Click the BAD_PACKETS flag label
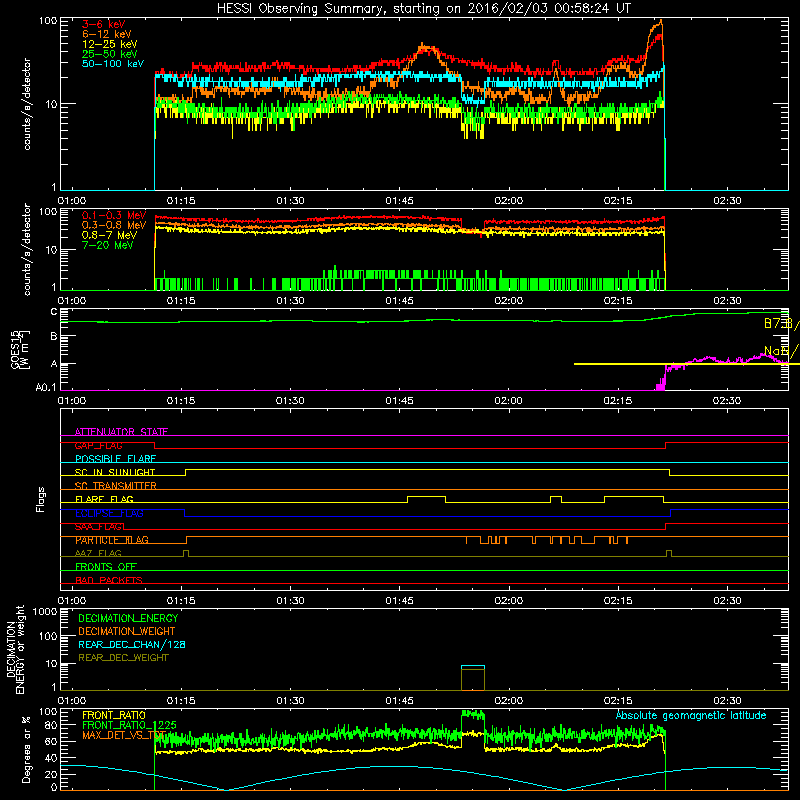The width and height of the screenshot is (800, 800). coord(109,580)
